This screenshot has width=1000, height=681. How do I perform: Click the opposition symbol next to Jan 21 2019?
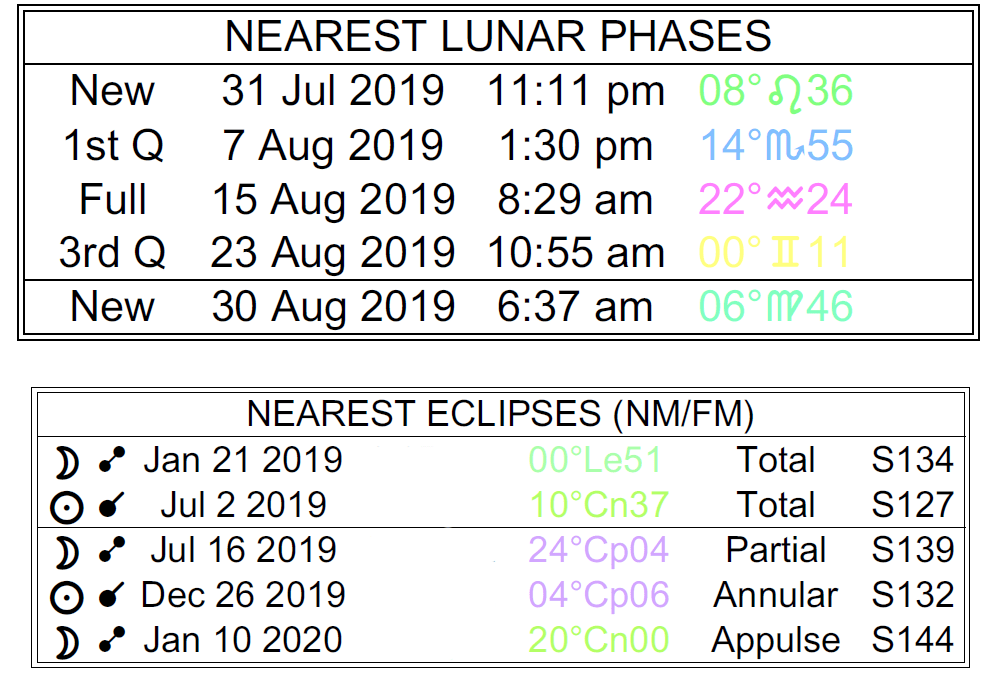[112, 460]
